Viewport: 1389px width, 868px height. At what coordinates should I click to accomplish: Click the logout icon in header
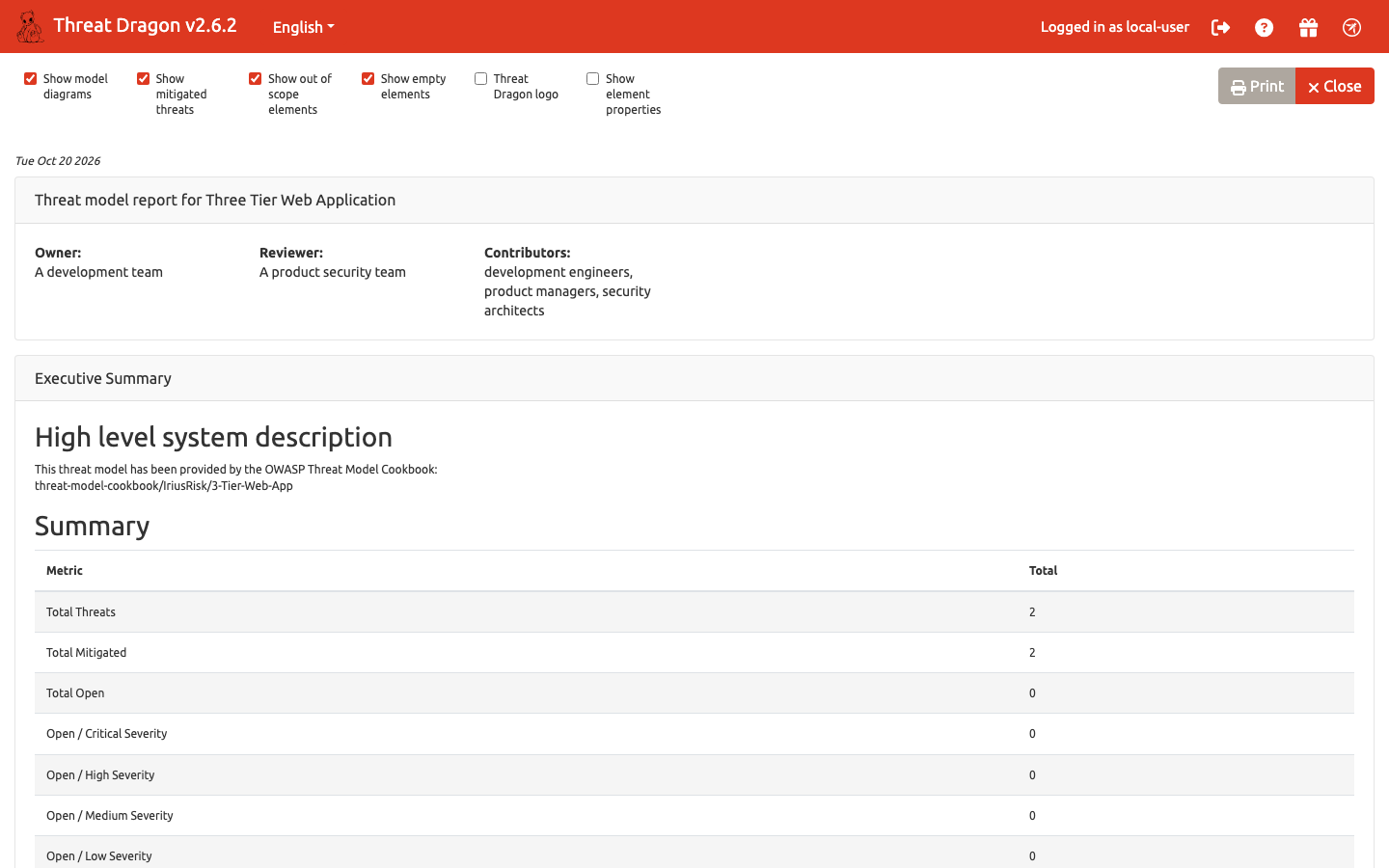[x=1220, y=27]
